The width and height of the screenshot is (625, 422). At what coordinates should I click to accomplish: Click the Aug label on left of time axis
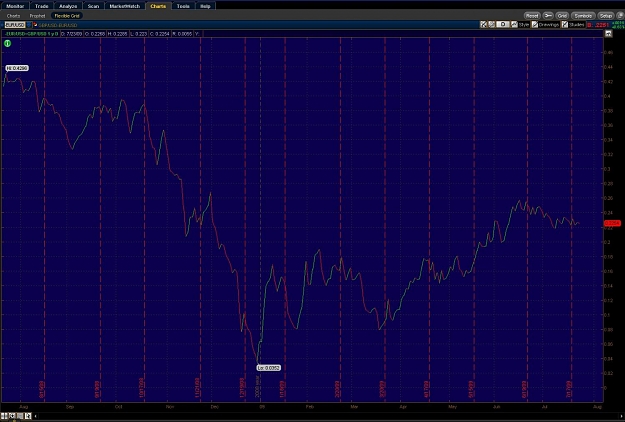point(24,407)
